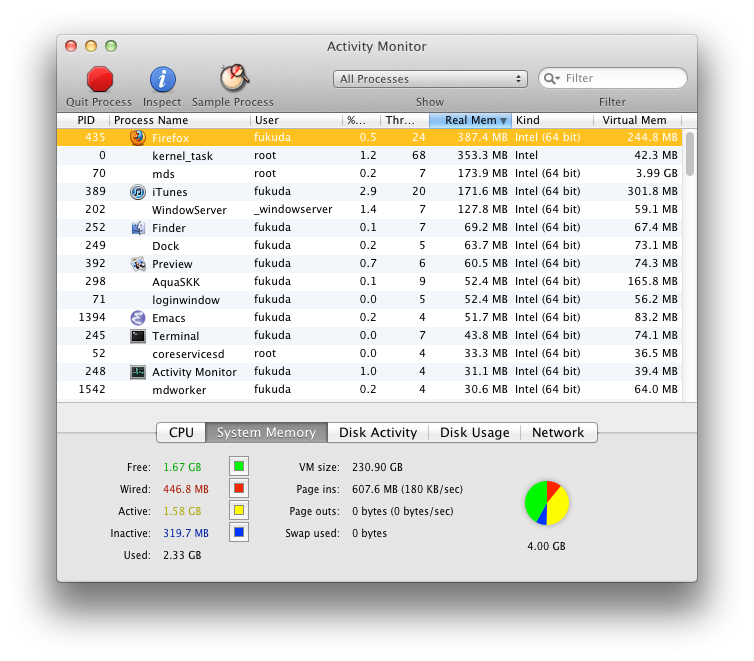The image size is (754, 661).
Task: Select the Dock process row
Action: tap(369, 246)
